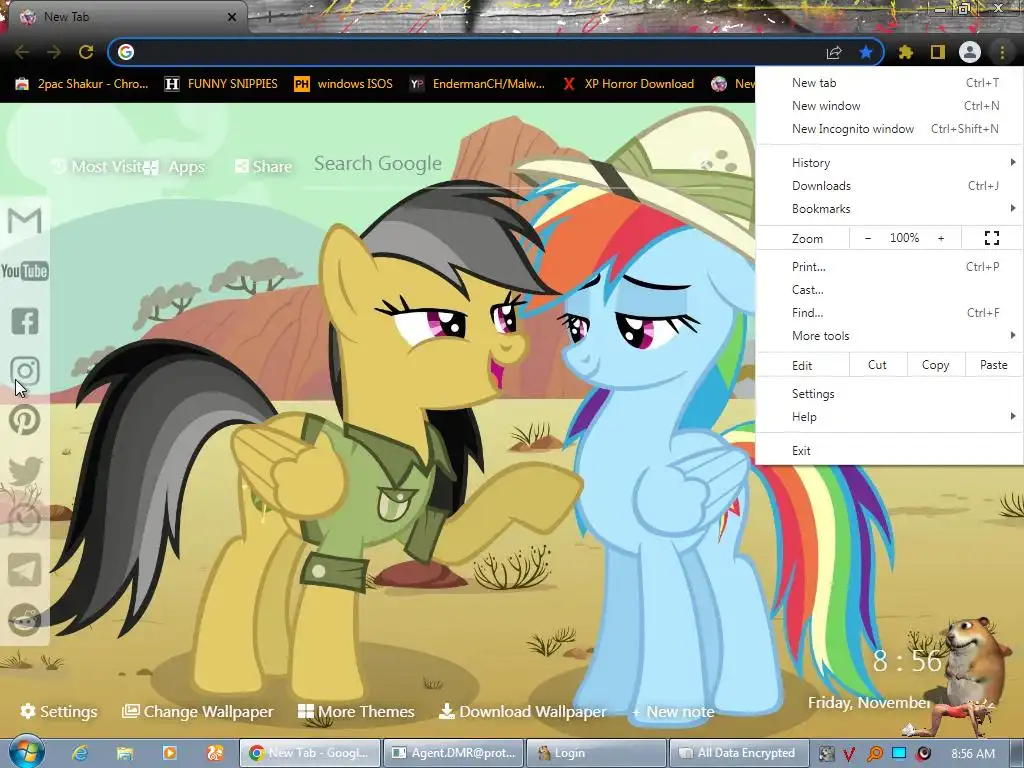Screen dimensions: 1024x768
Task: Open the EndermanCH/Malw... bookmark
Action: point(477,84)
